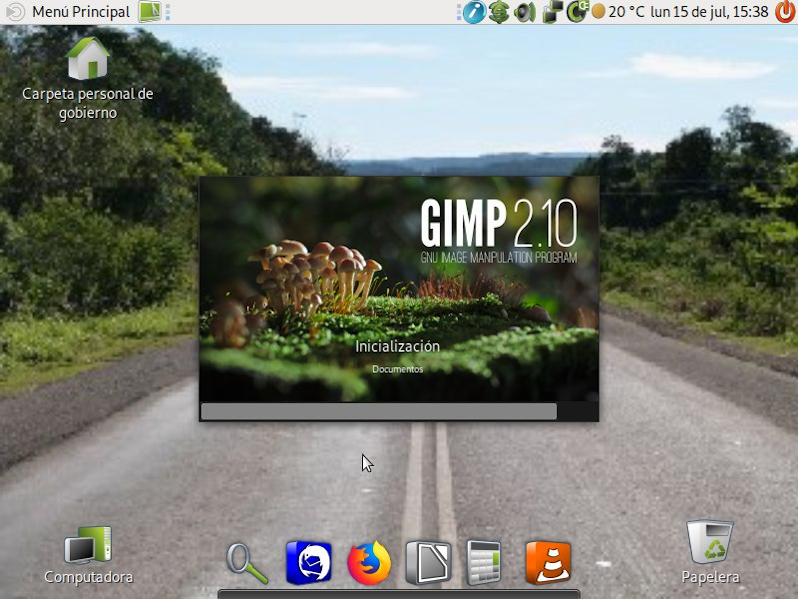798x599 pixels.
Task: Launch VLC media player from the dock
Action: 548,562
